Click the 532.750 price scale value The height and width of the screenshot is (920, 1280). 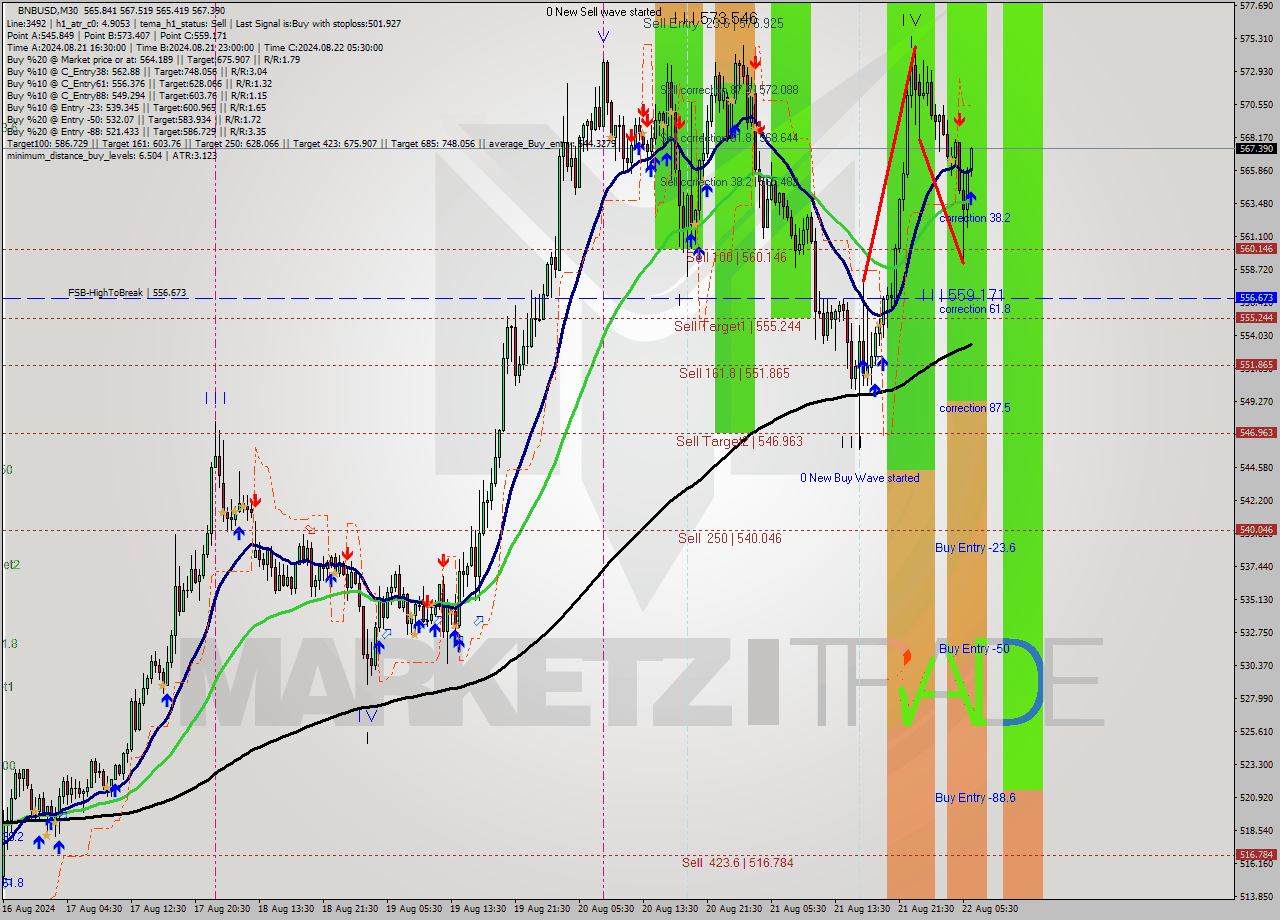tap(1255, 632)
